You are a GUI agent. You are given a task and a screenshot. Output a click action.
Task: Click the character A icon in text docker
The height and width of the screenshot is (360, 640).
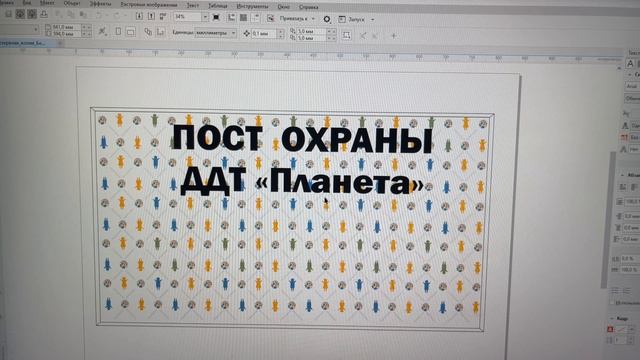(630, 64)
